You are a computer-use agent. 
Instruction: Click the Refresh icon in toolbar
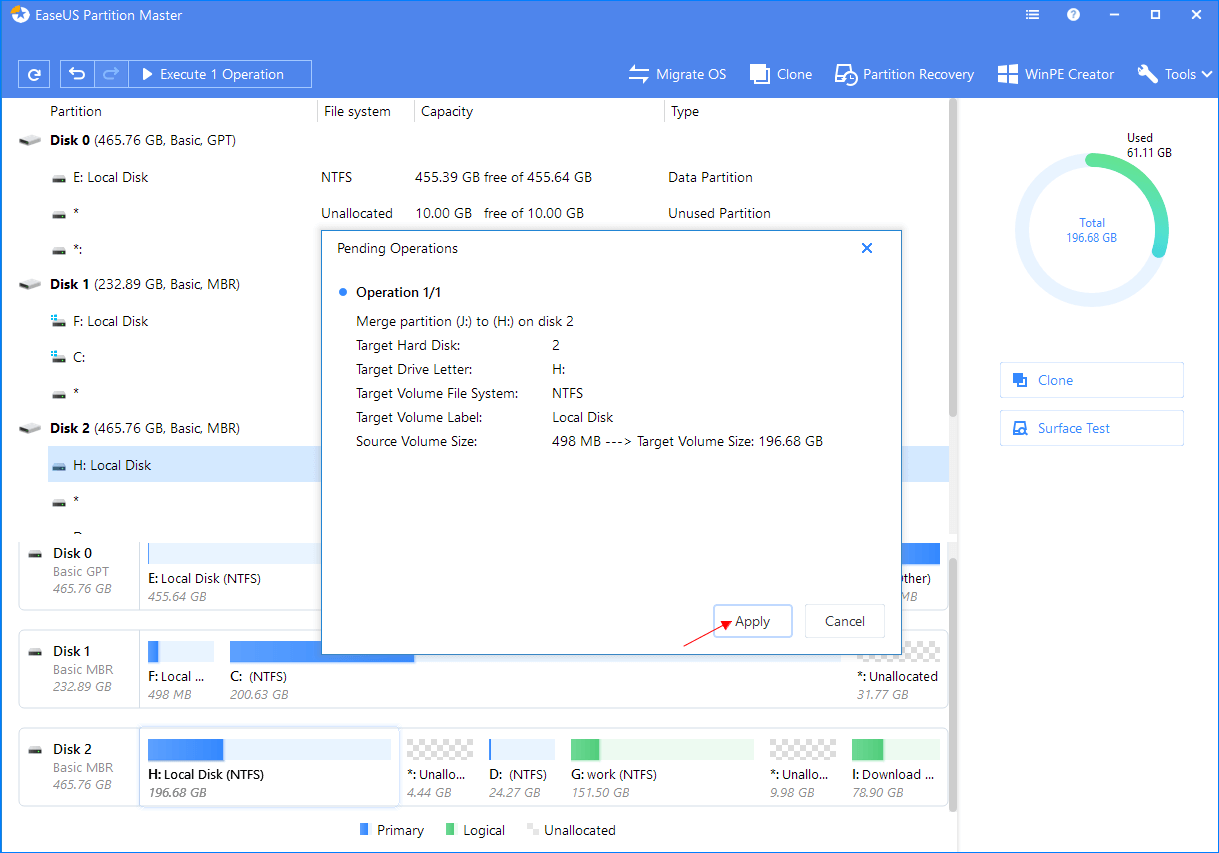click(34, 74)
